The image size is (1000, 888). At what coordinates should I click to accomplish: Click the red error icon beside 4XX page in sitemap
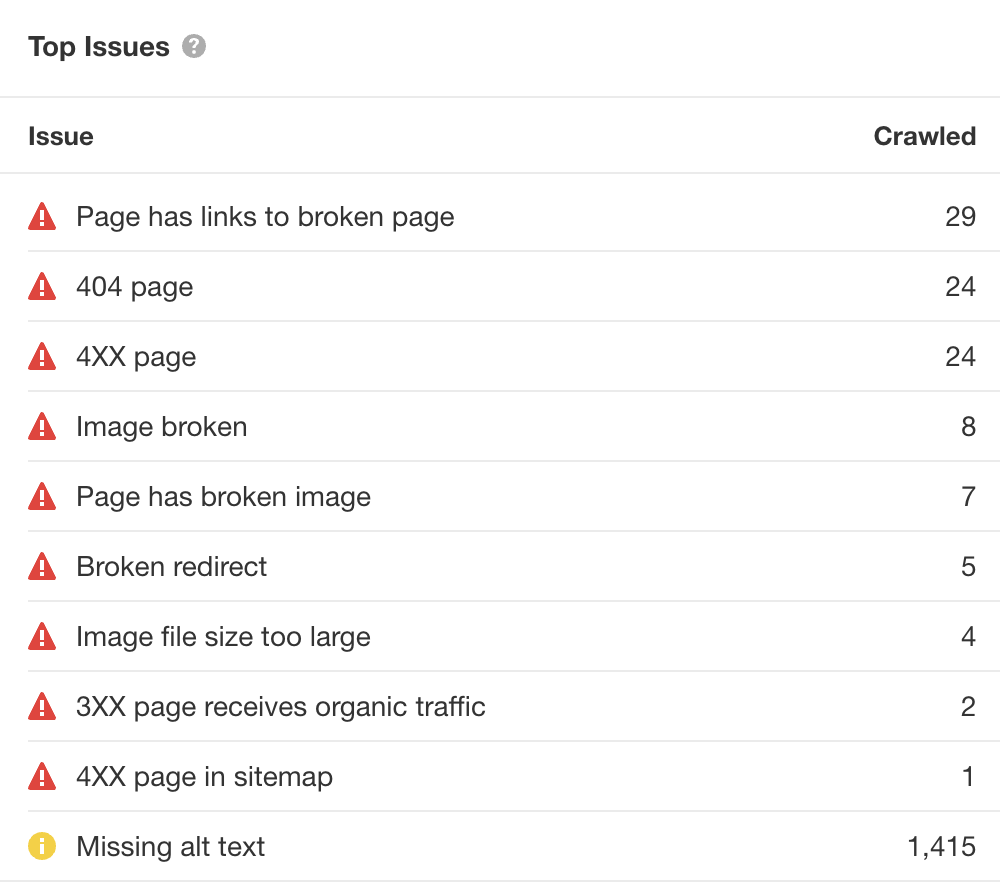tap(42, 777)
